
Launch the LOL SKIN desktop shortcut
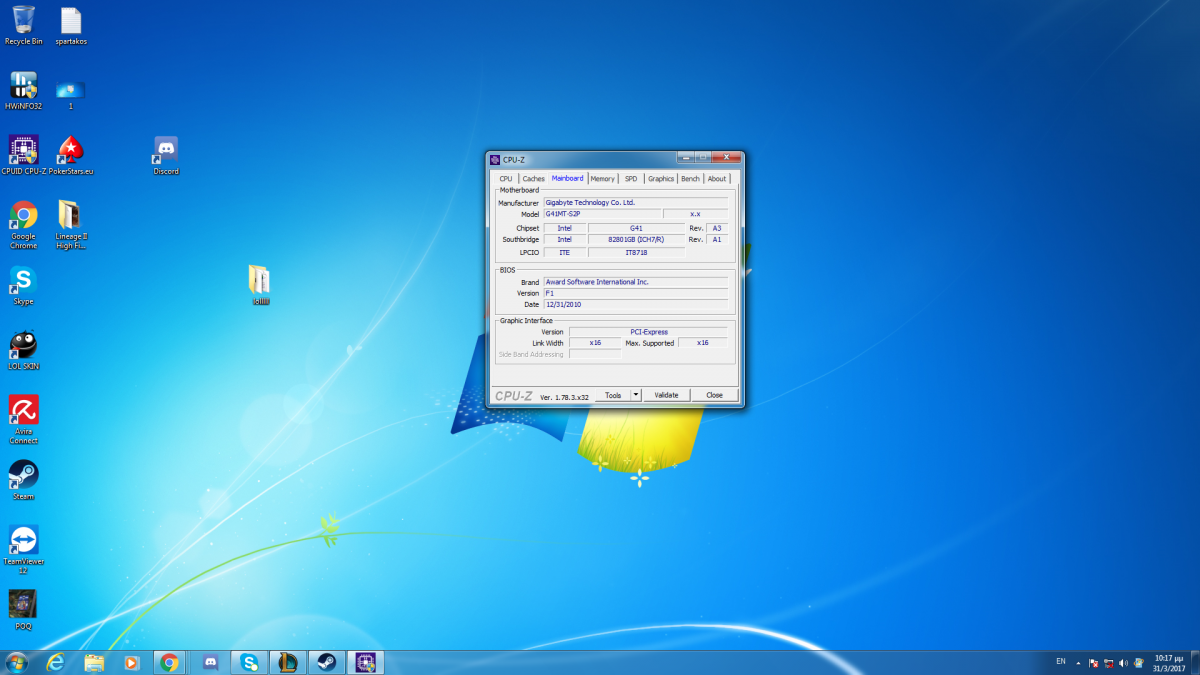[x=23, y=351]
